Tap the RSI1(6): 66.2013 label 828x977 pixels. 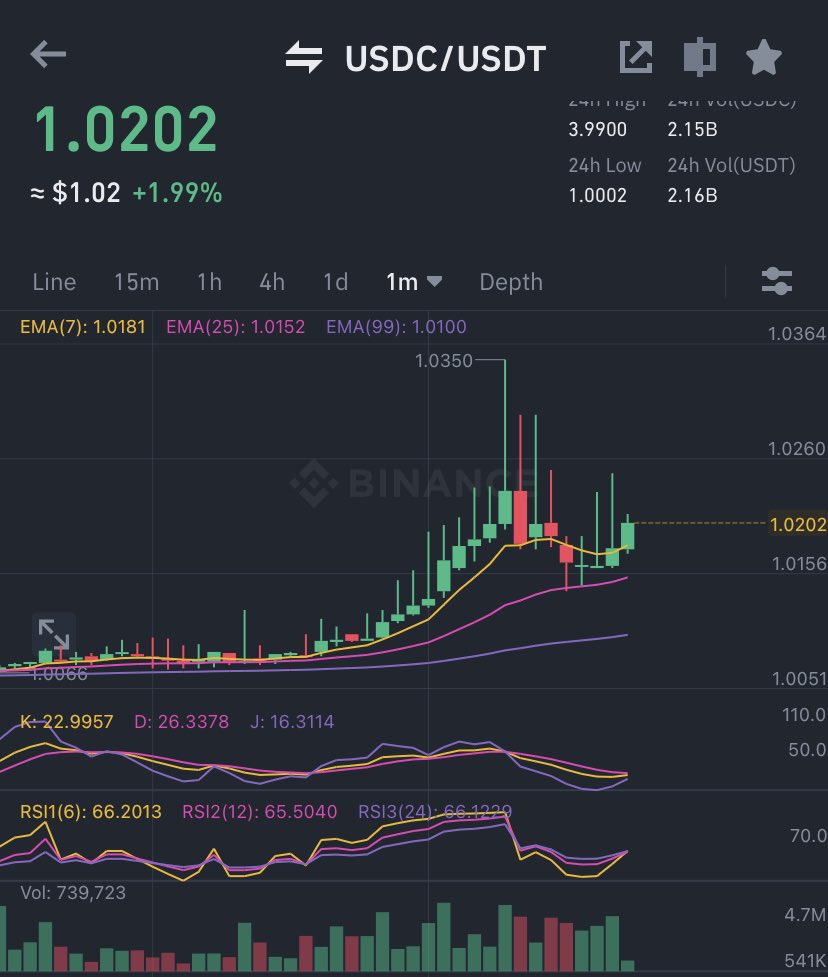click(91, 811)
